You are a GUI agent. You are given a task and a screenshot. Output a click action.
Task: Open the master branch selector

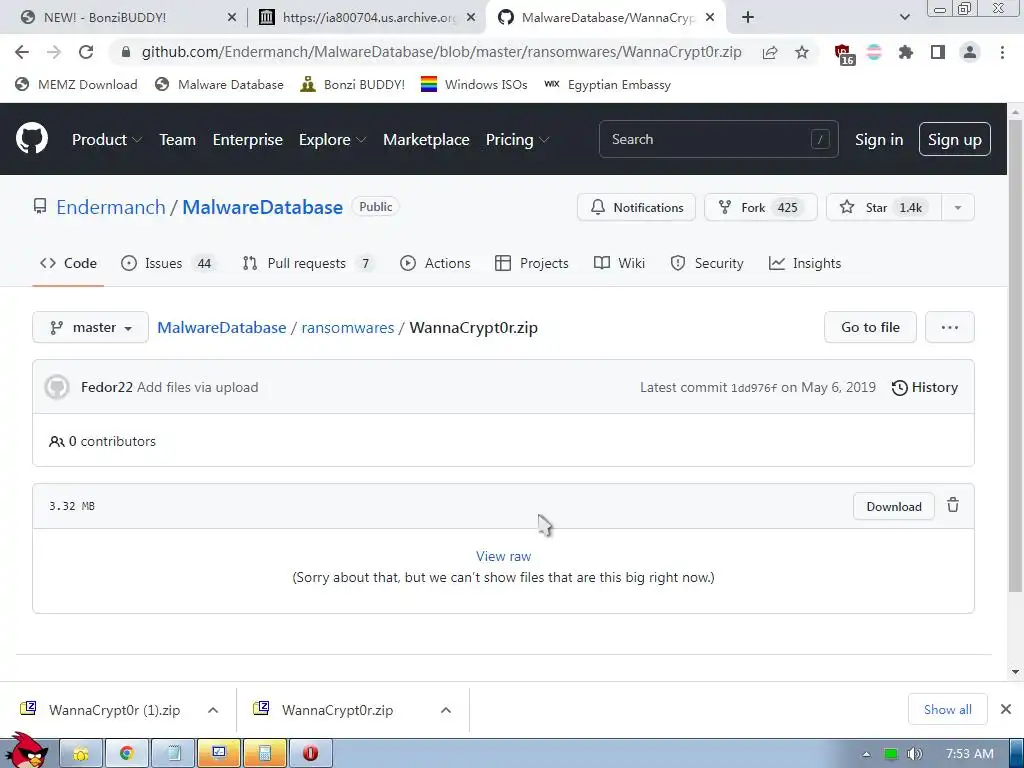pyautogui.click(x=90, y=327)
